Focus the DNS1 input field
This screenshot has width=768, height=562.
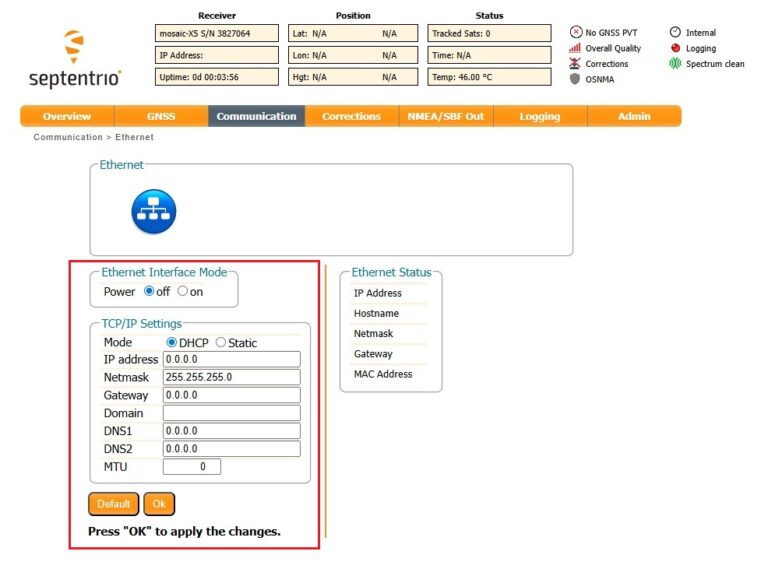click(232, 431)
